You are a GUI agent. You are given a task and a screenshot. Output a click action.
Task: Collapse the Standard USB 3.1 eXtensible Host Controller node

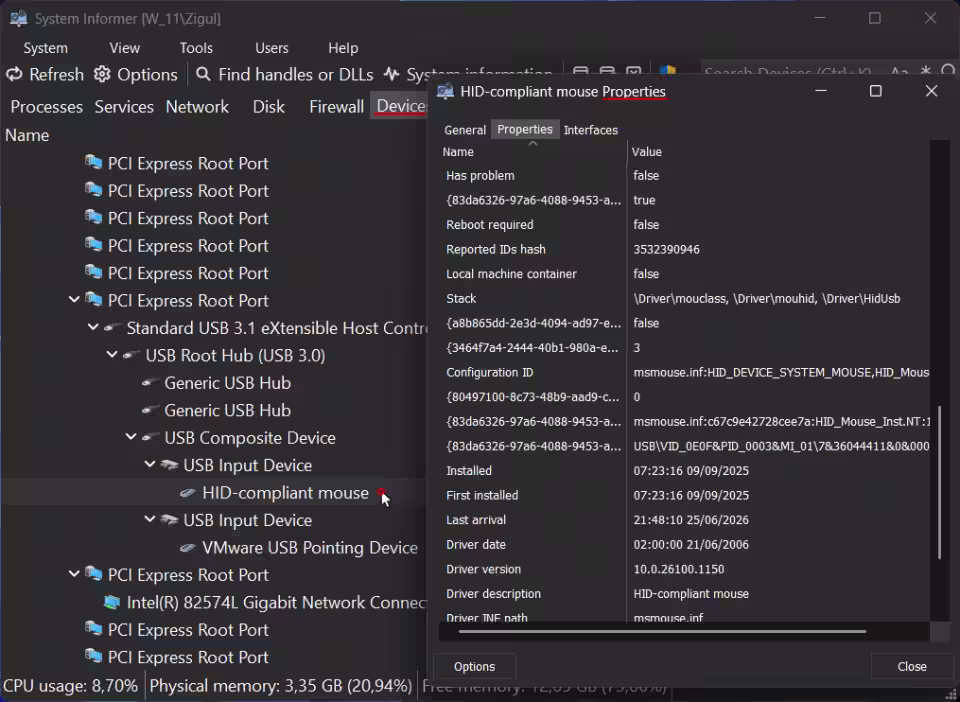93,328
